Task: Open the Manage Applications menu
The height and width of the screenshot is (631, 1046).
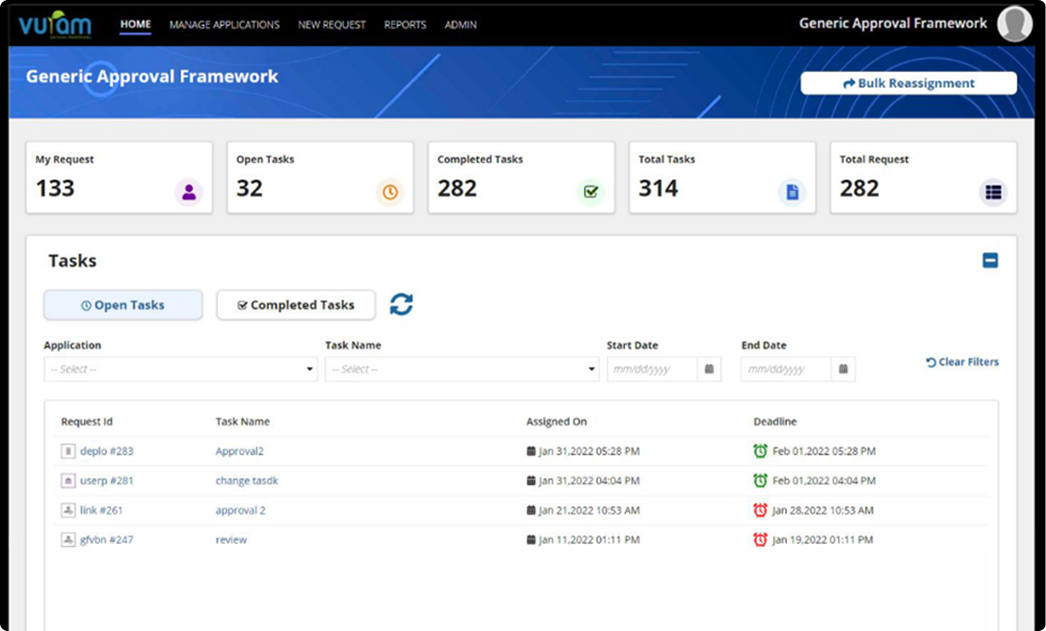Action: (x=224, y=25)
